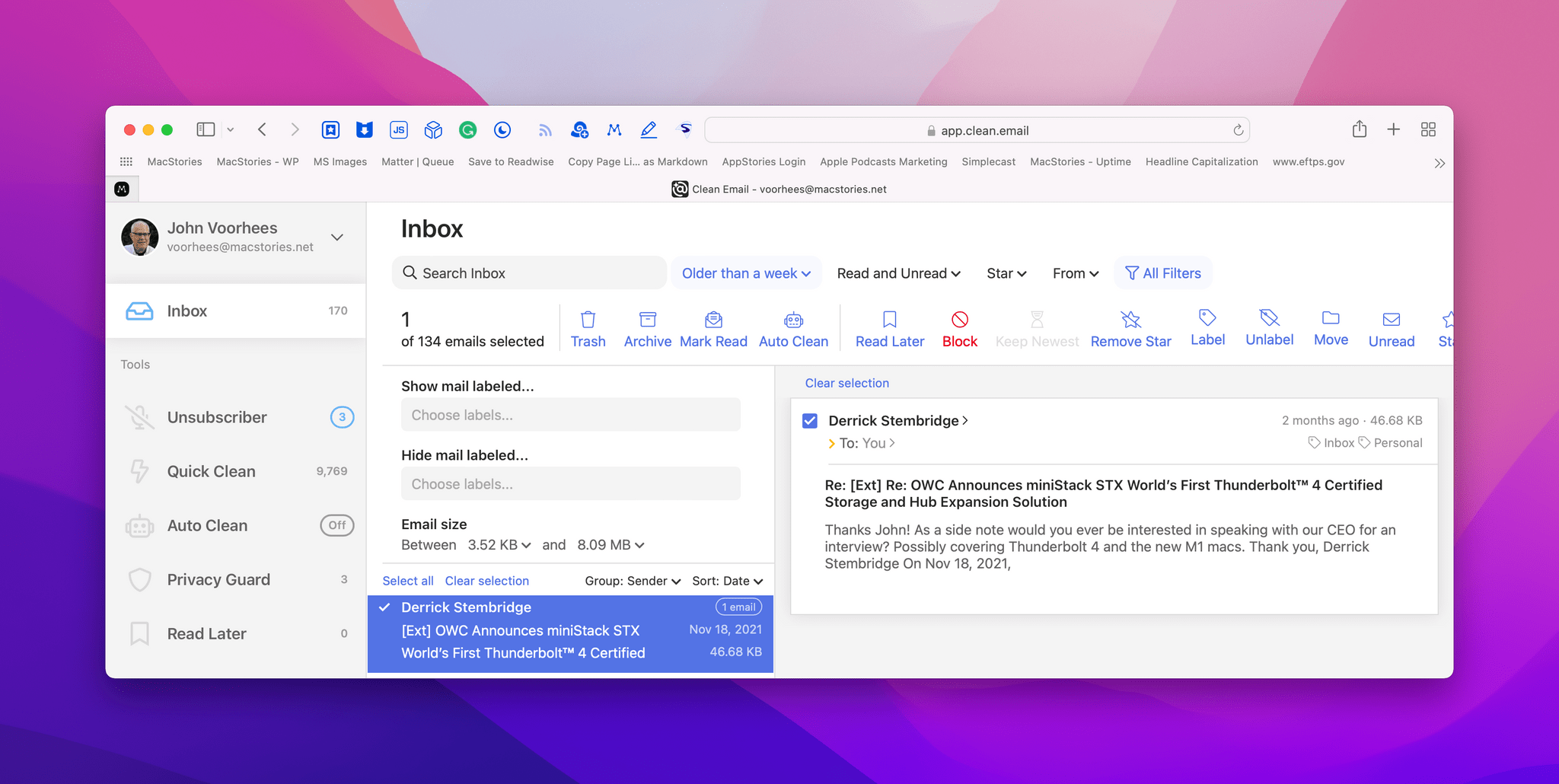The width and height of the screenshot is (1559, 784).
Task: Click Safari sidebar toggle icon
Action: tap(206, 129)
